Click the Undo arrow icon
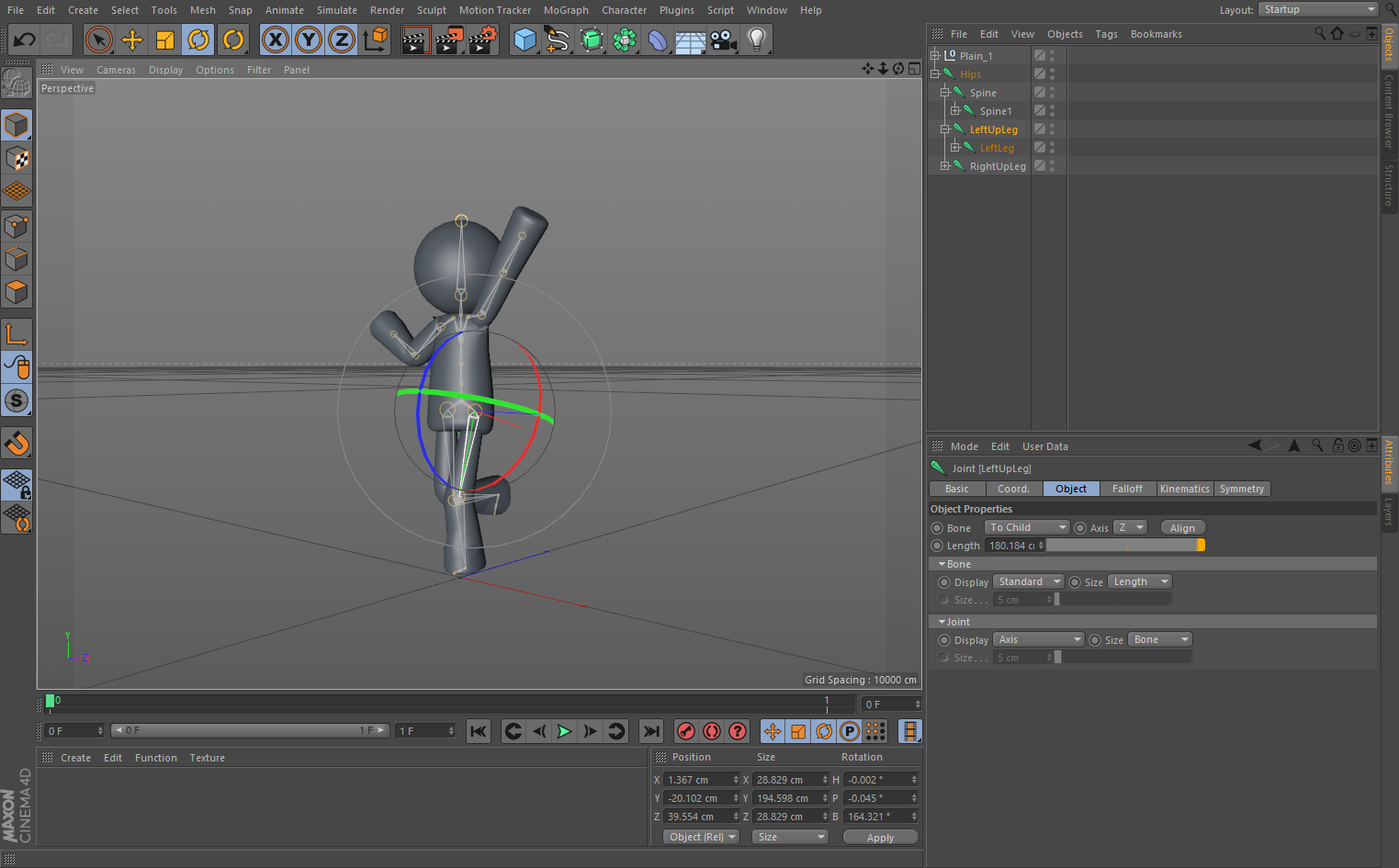The width and height of the screenshot is (1399, 868). [x=25, y=39]
